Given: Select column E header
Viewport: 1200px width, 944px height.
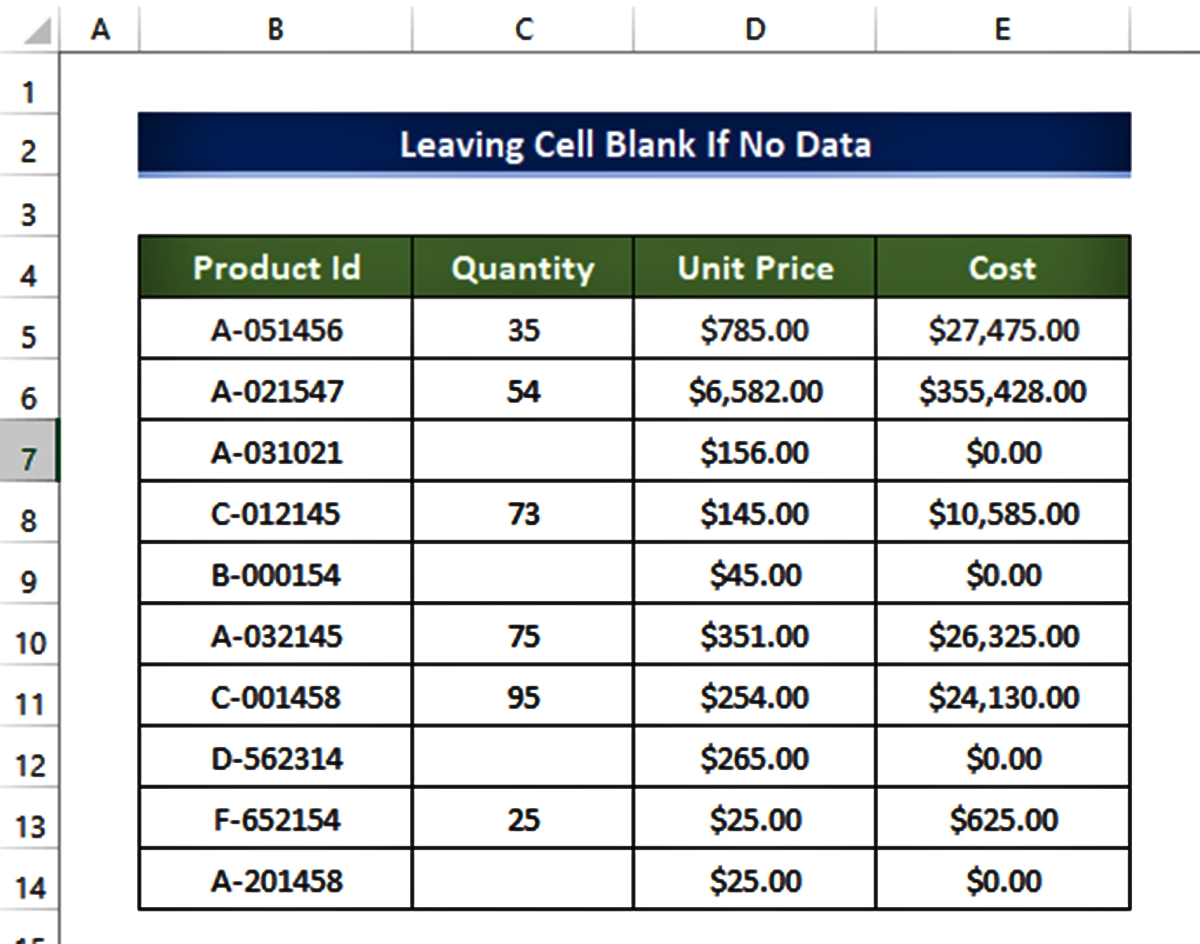Looking at the screenshot, I should coord(1000,27).
